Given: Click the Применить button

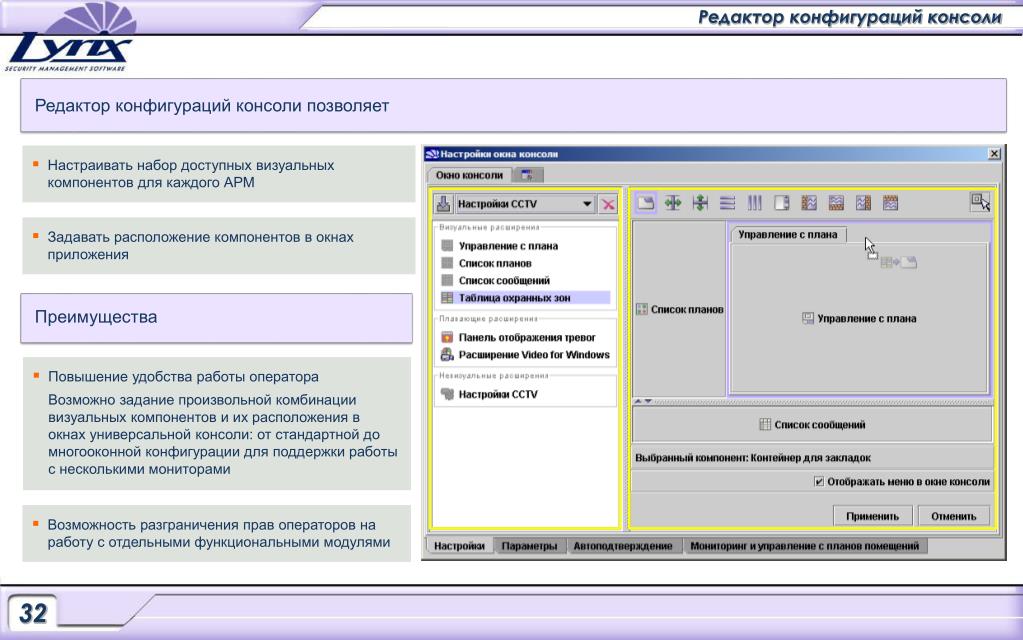Looking at the screenshot, I should coord(872,516).
